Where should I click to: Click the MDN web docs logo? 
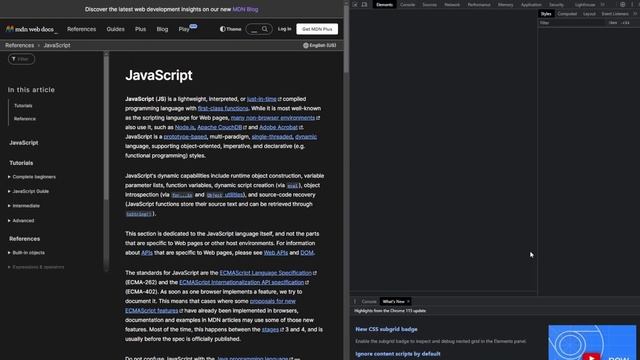click(x=30, y=29)
